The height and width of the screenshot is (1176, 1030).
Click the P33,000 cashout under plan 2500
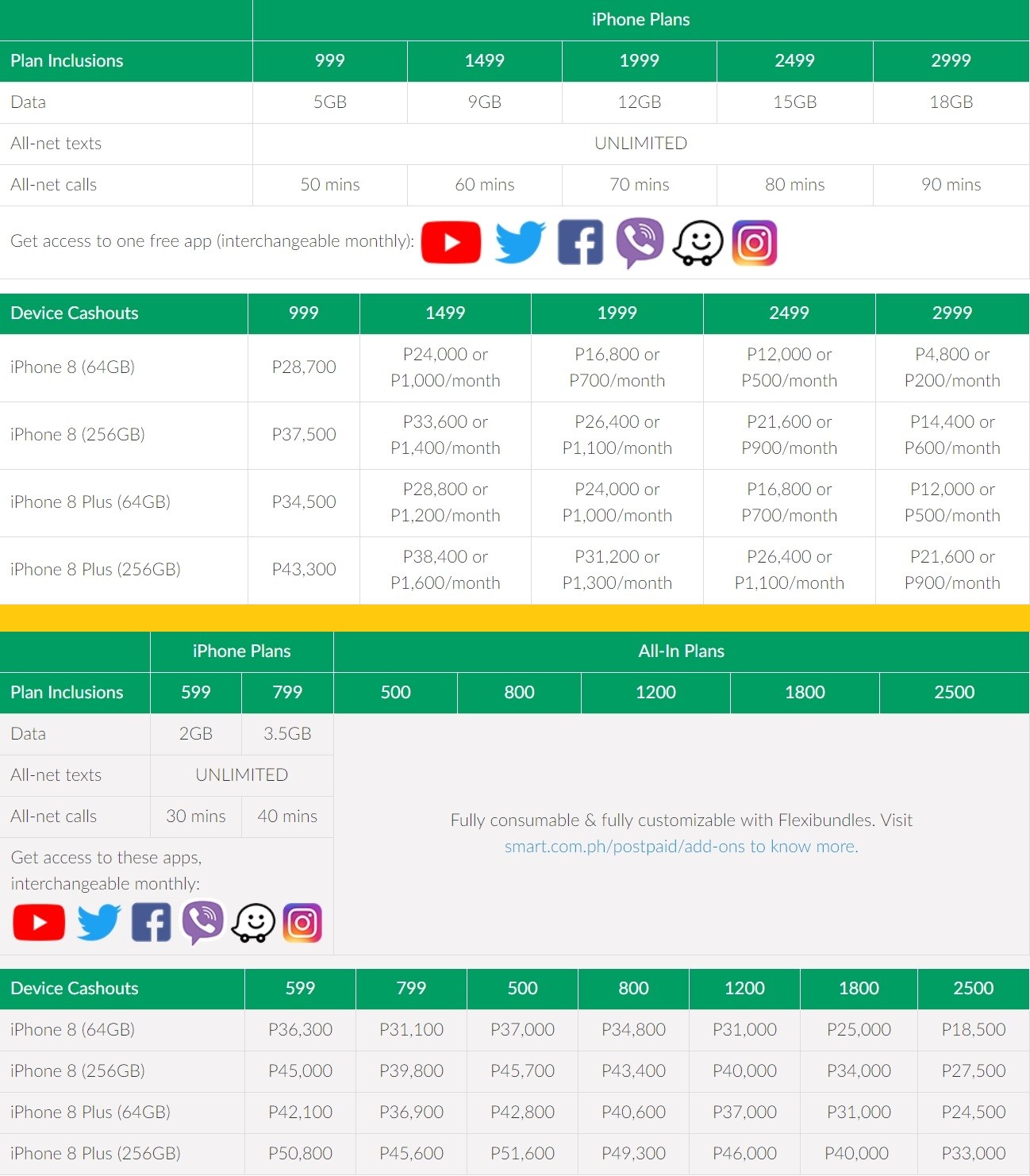click(974, 1154)
